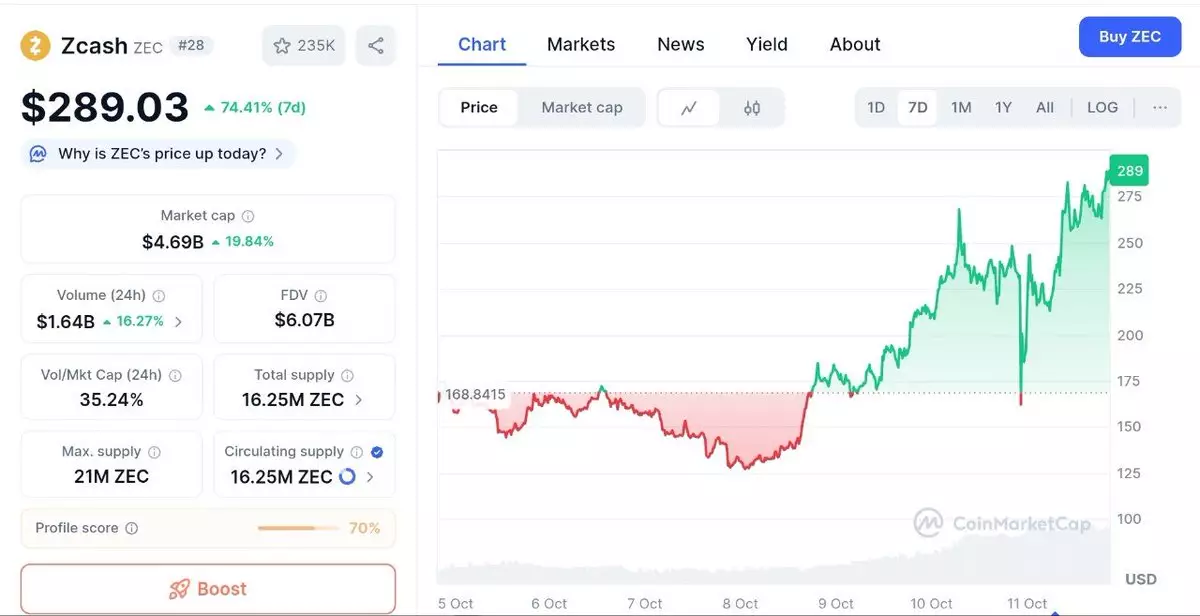
Task: Switch to the News tab
Action: (680, 45)
